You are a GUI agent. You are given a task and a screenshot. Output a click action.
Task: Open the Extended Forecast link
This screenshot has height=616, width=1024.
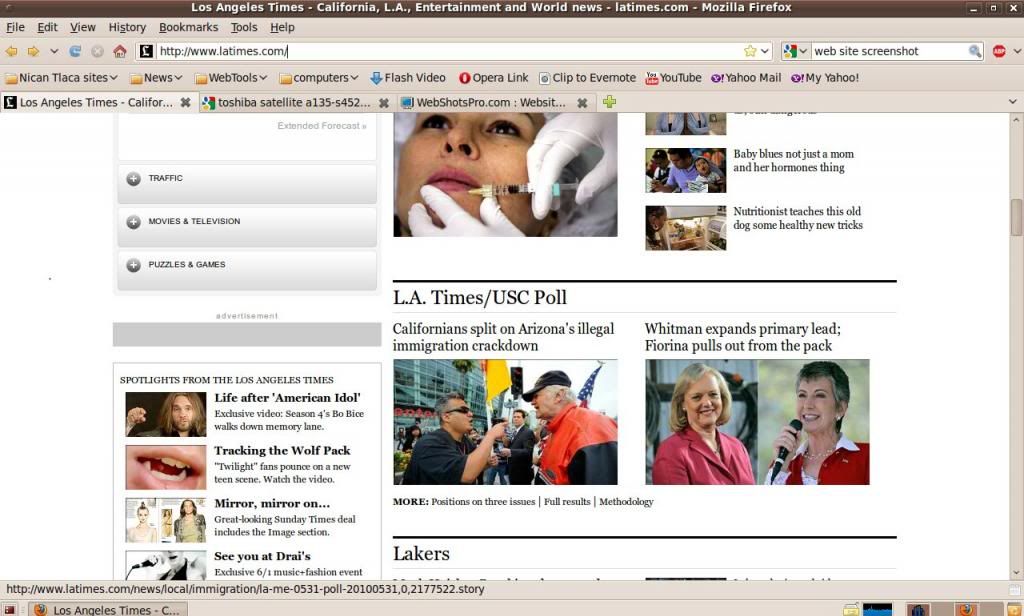pyautogui.click(x=321, y=125)
